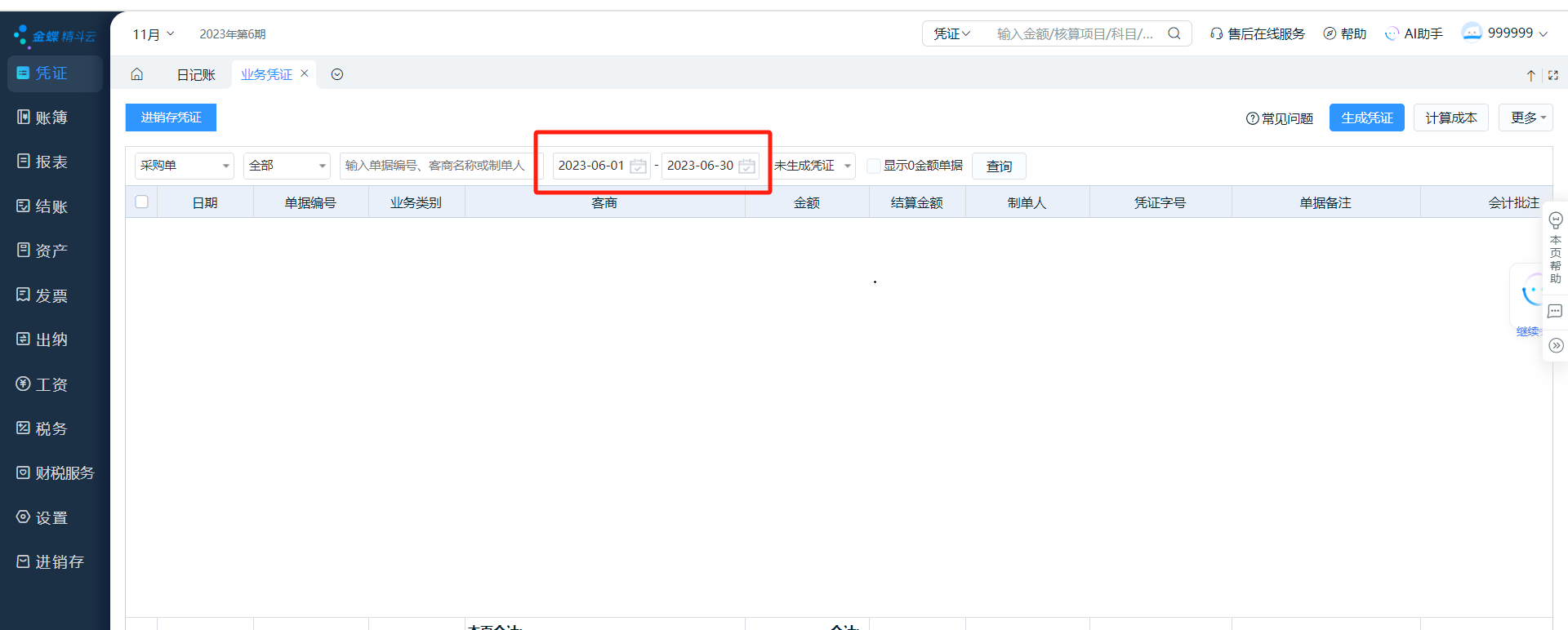This screenshot has height=630, width=1568.
Task: Expand the 采购单 dropdown
Action: click(184, 166)
